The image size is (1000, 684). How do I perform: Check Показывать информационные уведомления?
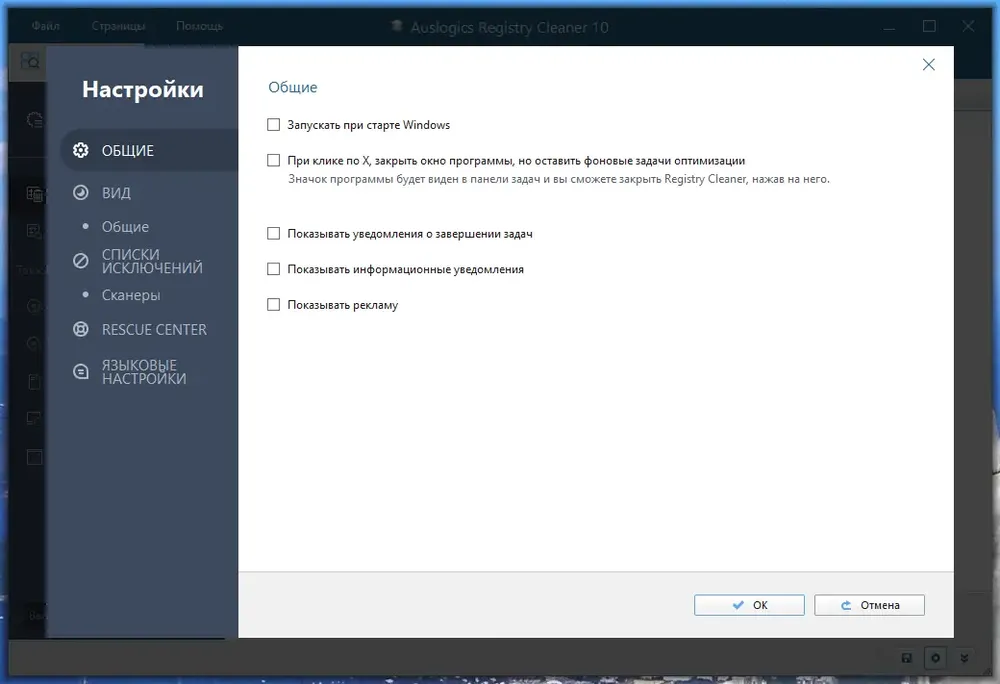[274, 270]
